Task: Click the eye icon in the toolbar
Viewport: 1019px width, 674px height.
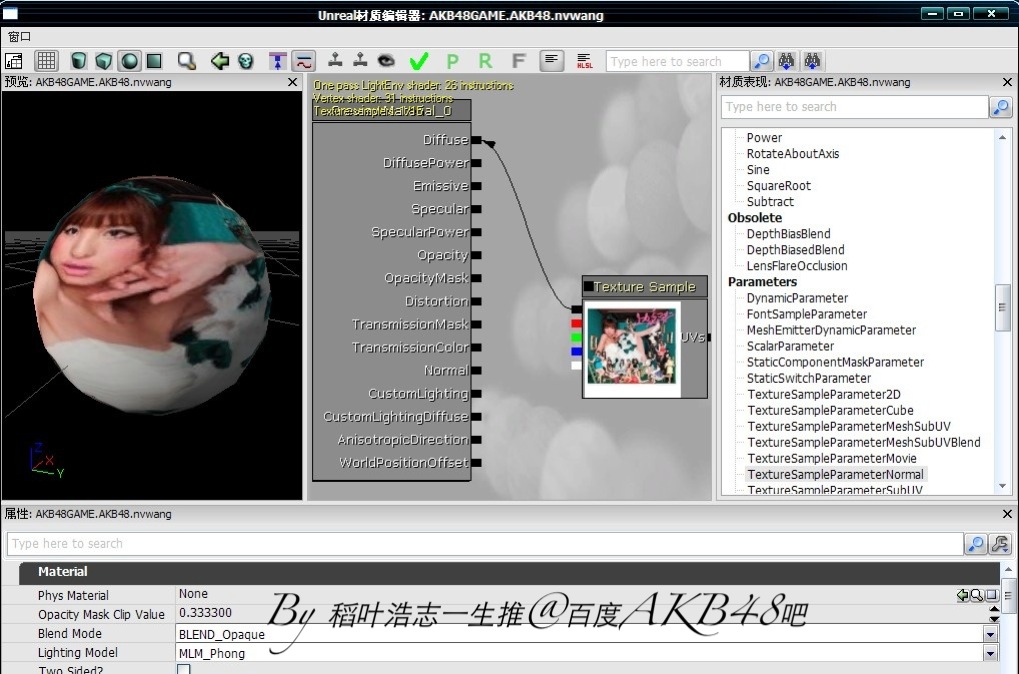Action: (x=386, y=60)
